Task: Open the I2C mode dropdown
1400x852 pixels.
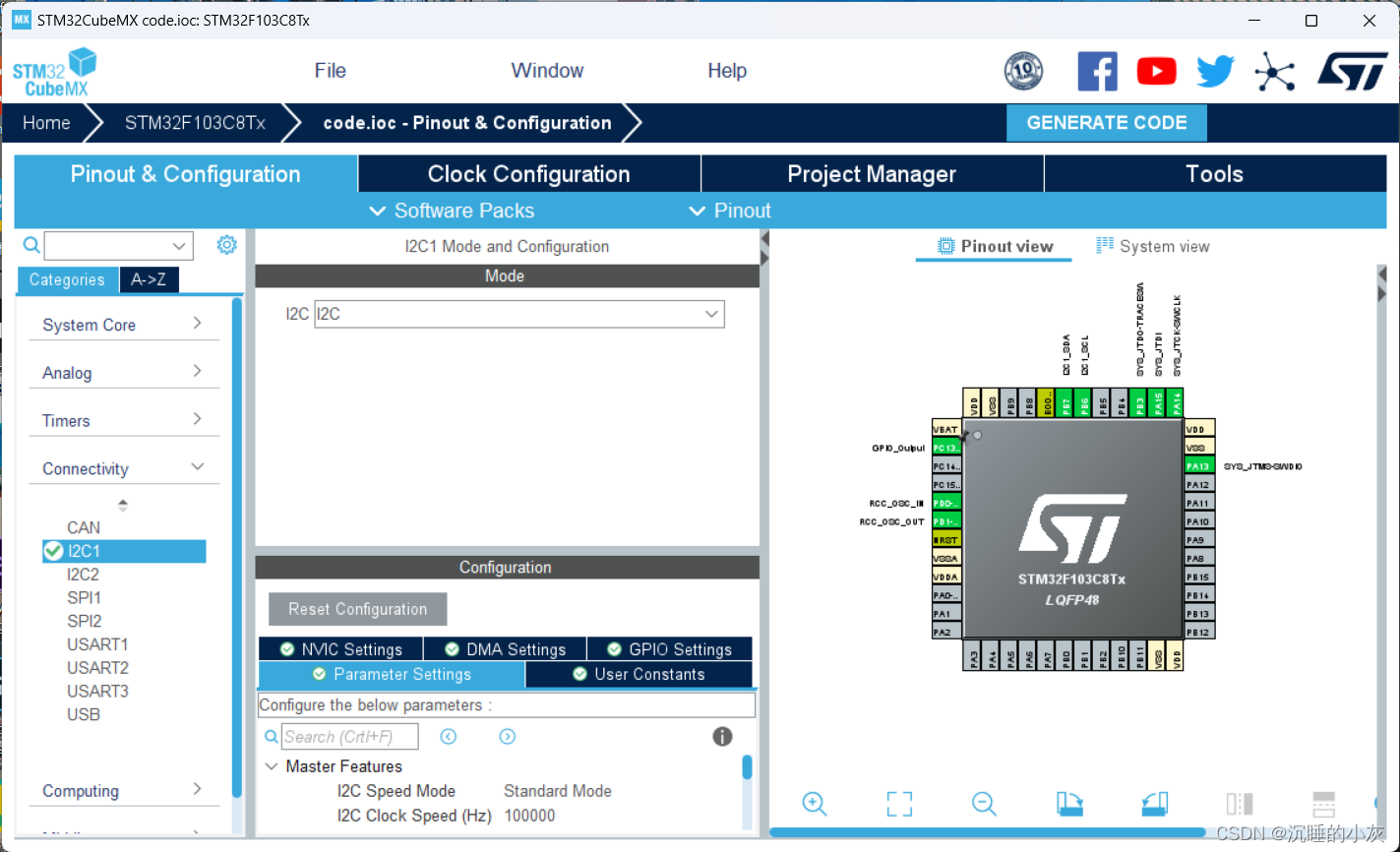Action: 711,314
